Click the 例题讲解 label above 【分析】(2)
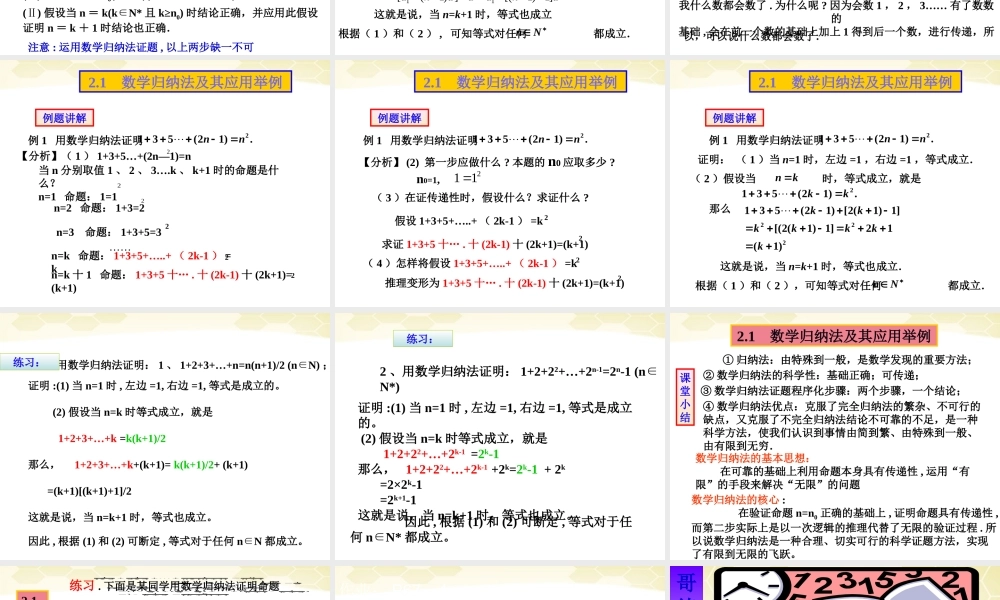The image size is (1000, 600). tap(399, 118)
